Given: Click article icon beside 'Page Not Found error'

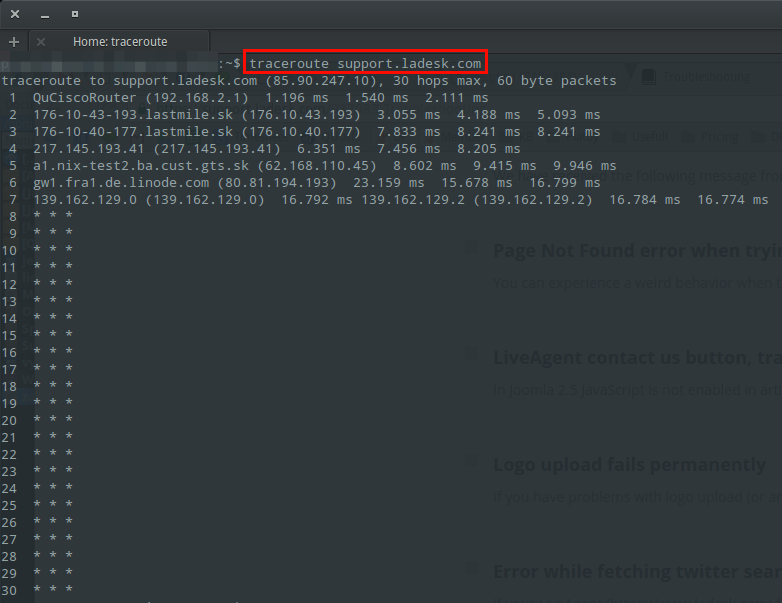Looking at the screenshot, I should [471, 249].
